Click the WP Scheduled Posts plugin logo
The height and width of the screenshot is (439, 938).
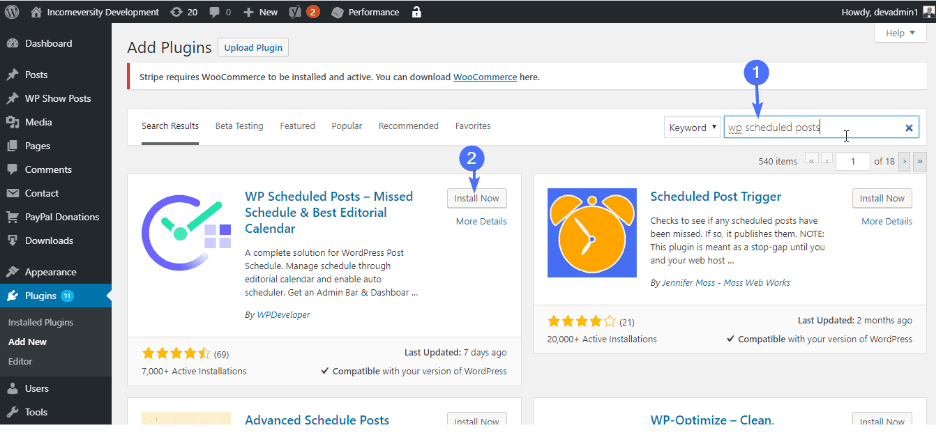(x=186, y=234)
